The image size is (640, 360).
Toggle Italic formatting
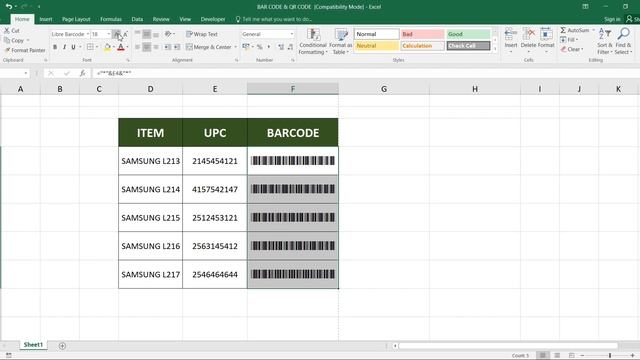point(64,47)
